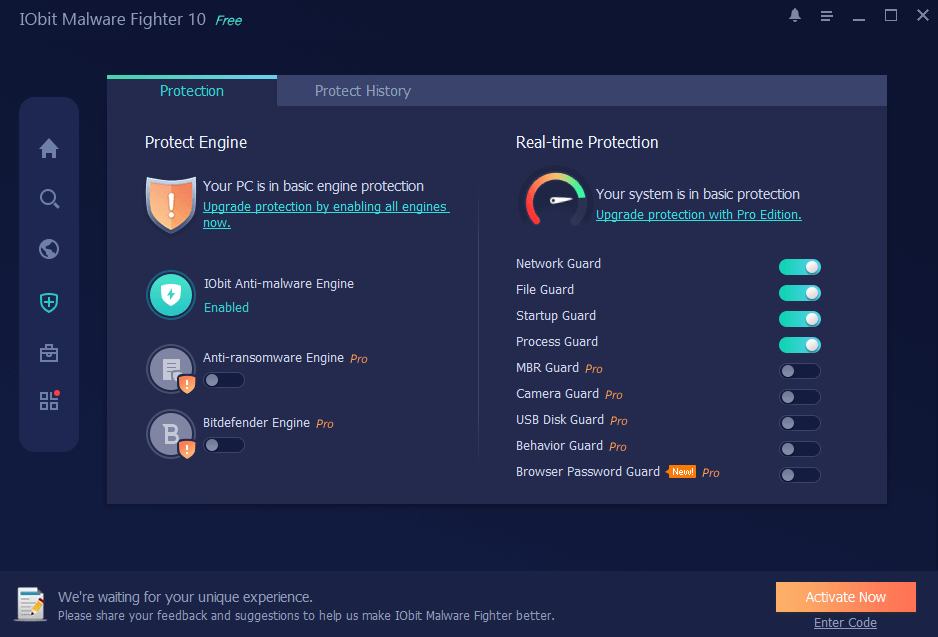Open the hamburger main menu
Screen dimensions: 938x637
click(x=826, y=15)
